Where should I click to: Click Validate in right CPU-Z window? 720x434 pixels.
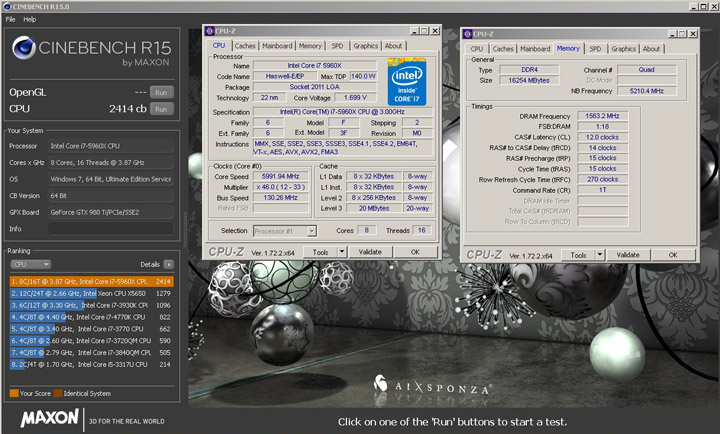tap(628, 255)
